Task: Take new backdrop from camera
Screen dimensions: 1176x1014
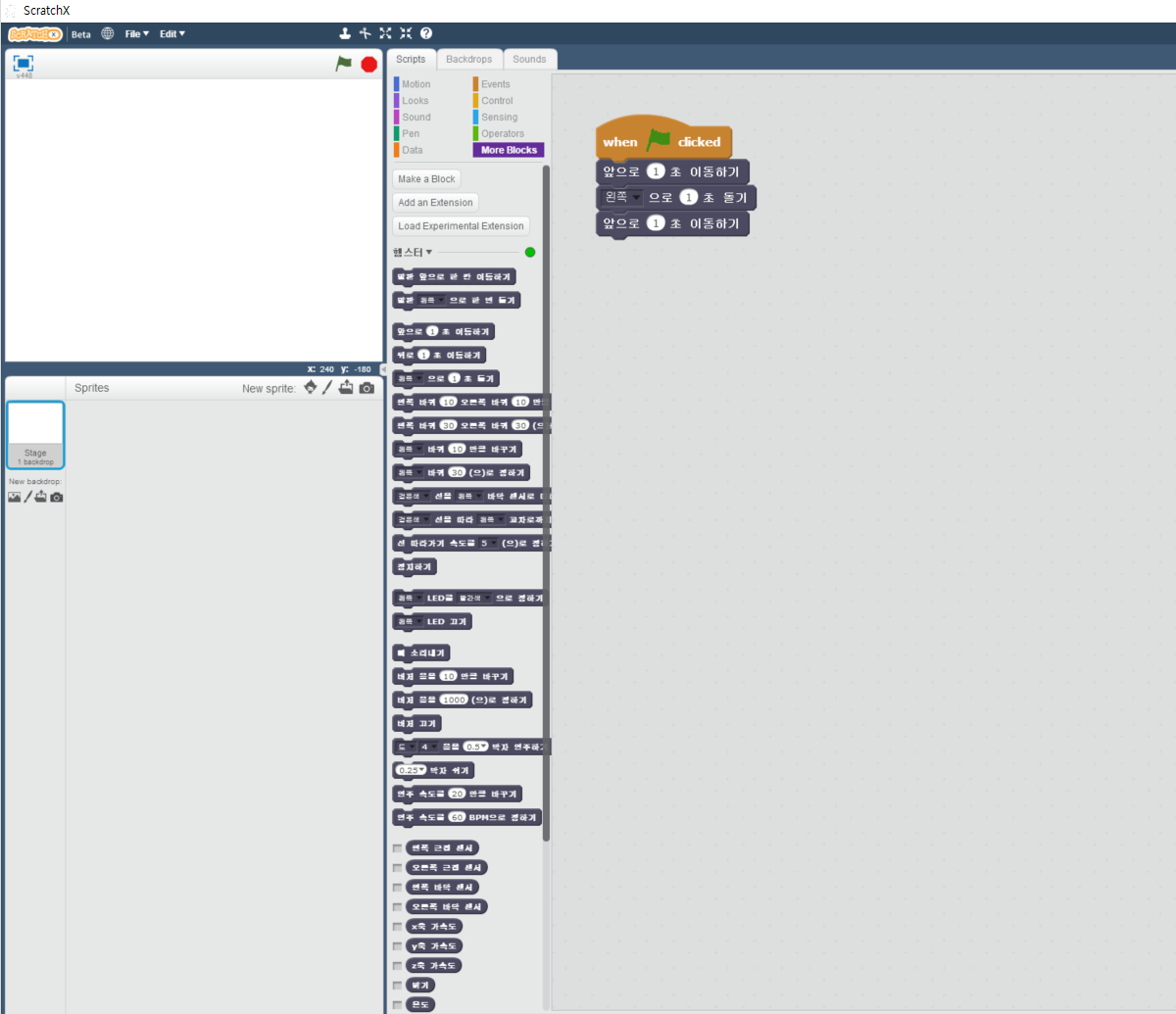Action: (57, 497)
